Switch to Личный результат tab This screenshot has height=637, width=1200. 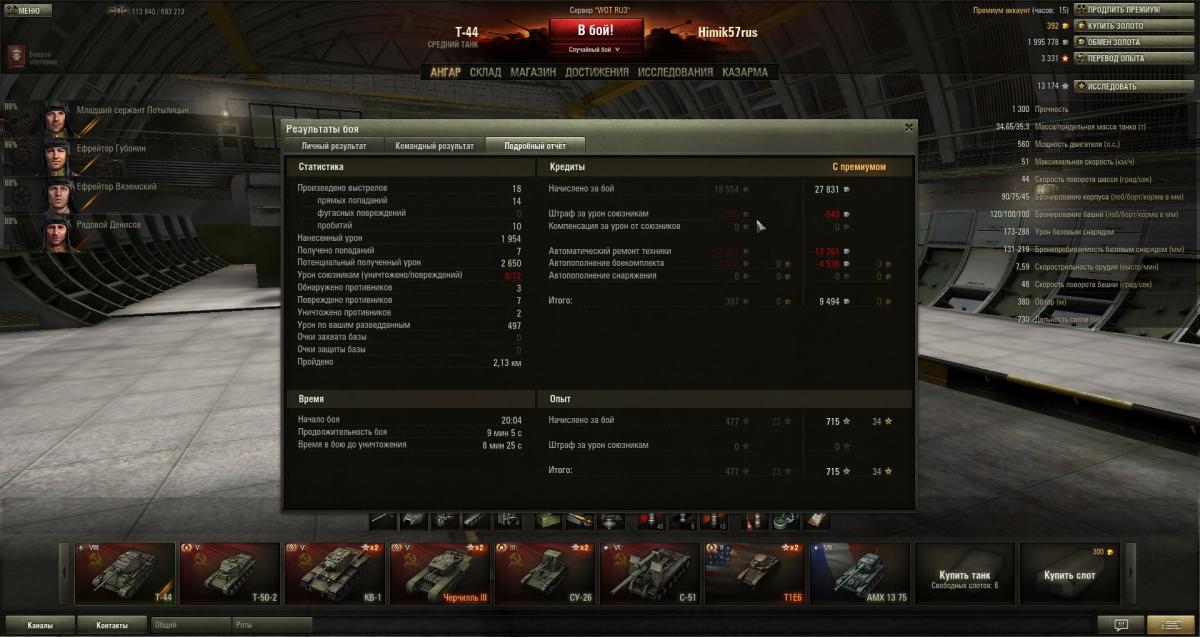click(333, 146)
